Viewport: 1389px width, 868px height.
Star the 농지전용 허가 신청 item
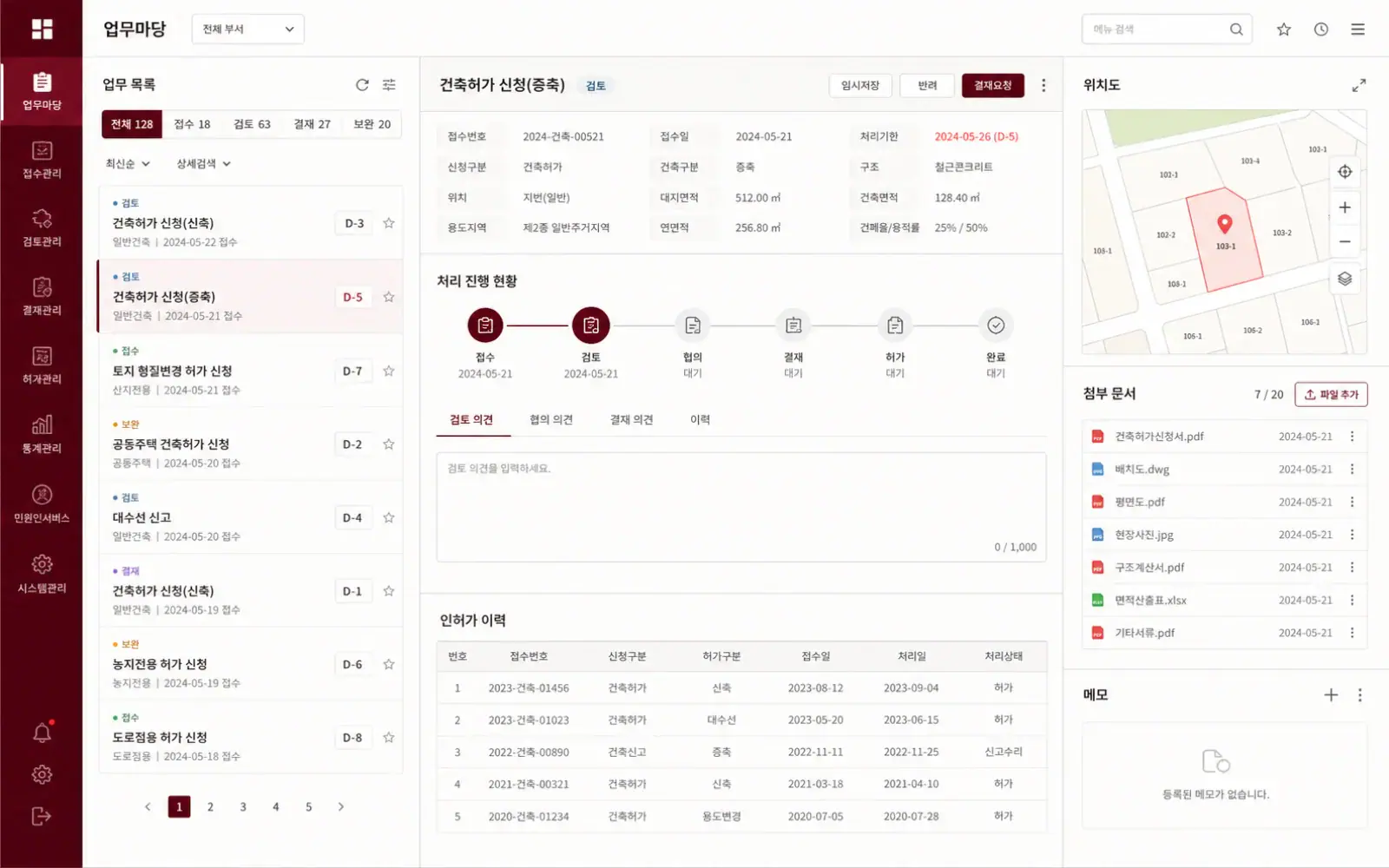[389, 664]
